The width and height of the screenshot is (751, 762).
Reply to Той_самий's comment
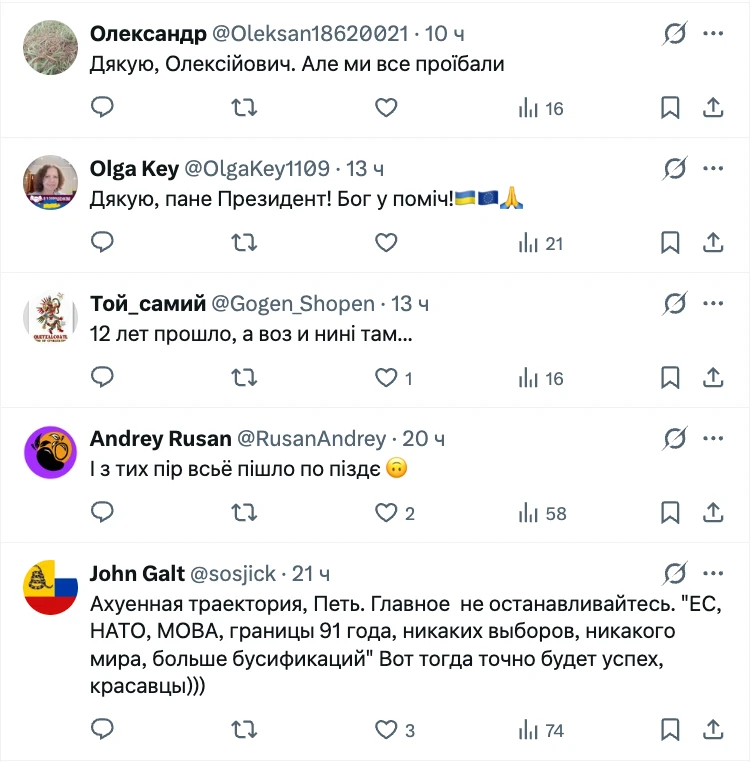coord(102,378)
